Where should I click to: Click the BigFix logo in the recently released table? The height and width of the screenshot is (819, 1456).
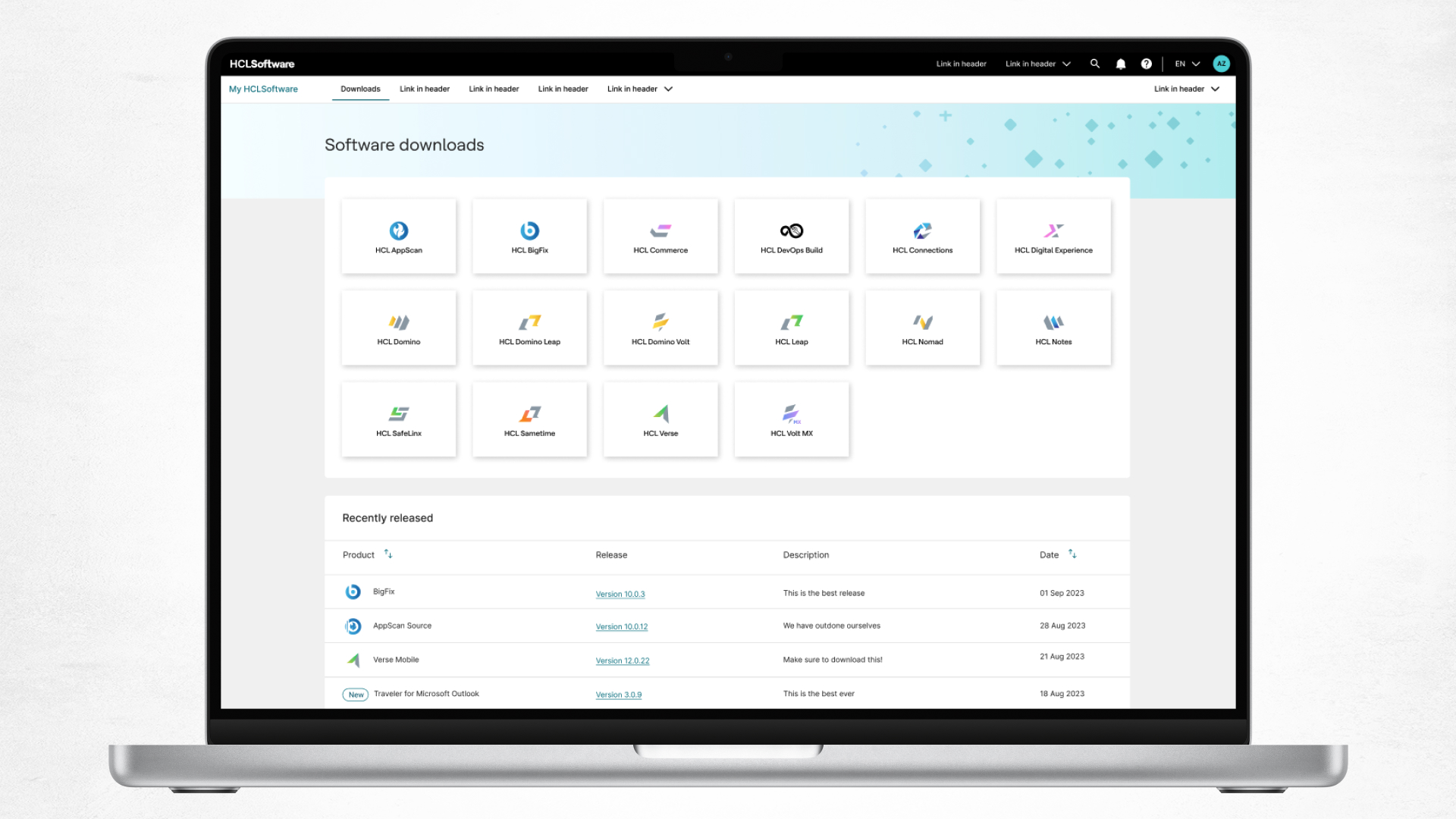353,591
